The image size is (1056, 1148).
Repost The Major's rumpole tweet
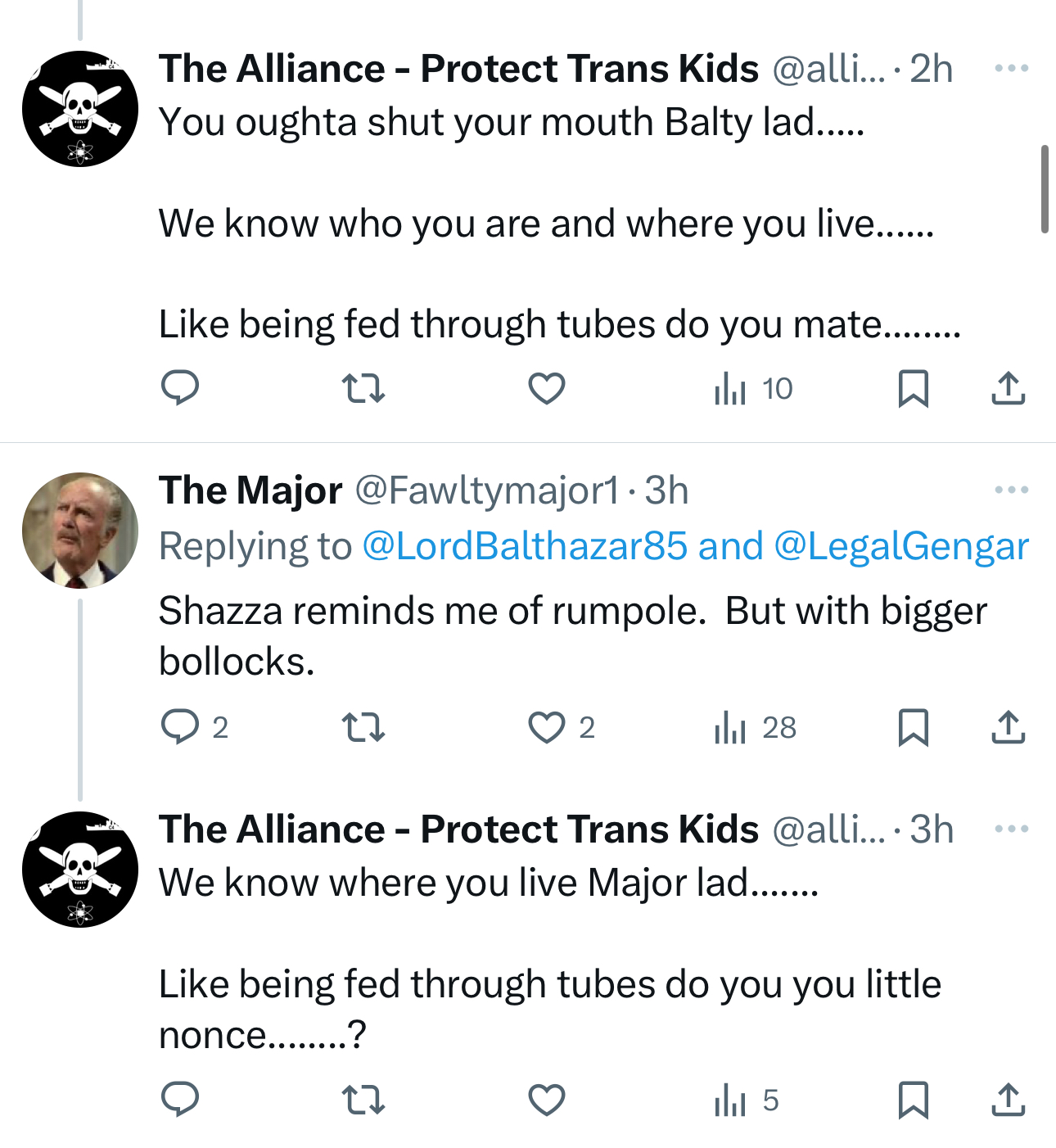(363, 727)
